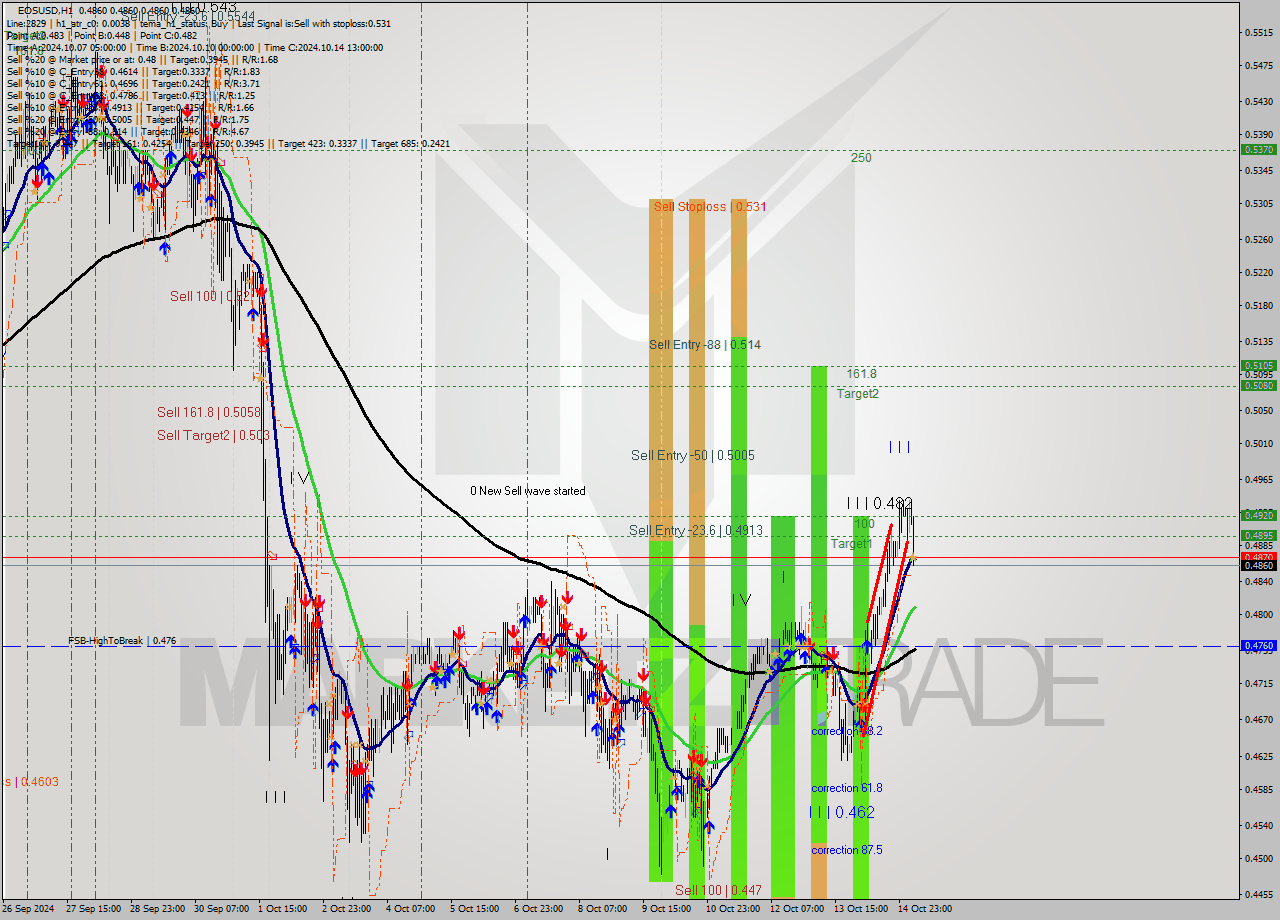Click the '6 Oct 23:00' time axis label
The width and height of the screenshot is (1280, 920).
coord(538,909)
